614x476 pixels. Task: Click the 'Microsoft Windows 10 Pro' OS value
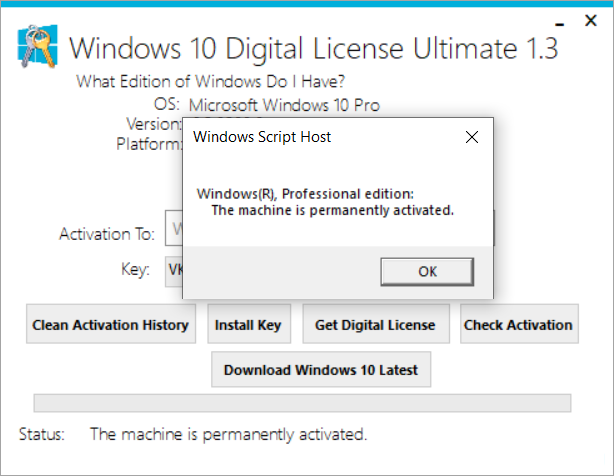(284, 105)
